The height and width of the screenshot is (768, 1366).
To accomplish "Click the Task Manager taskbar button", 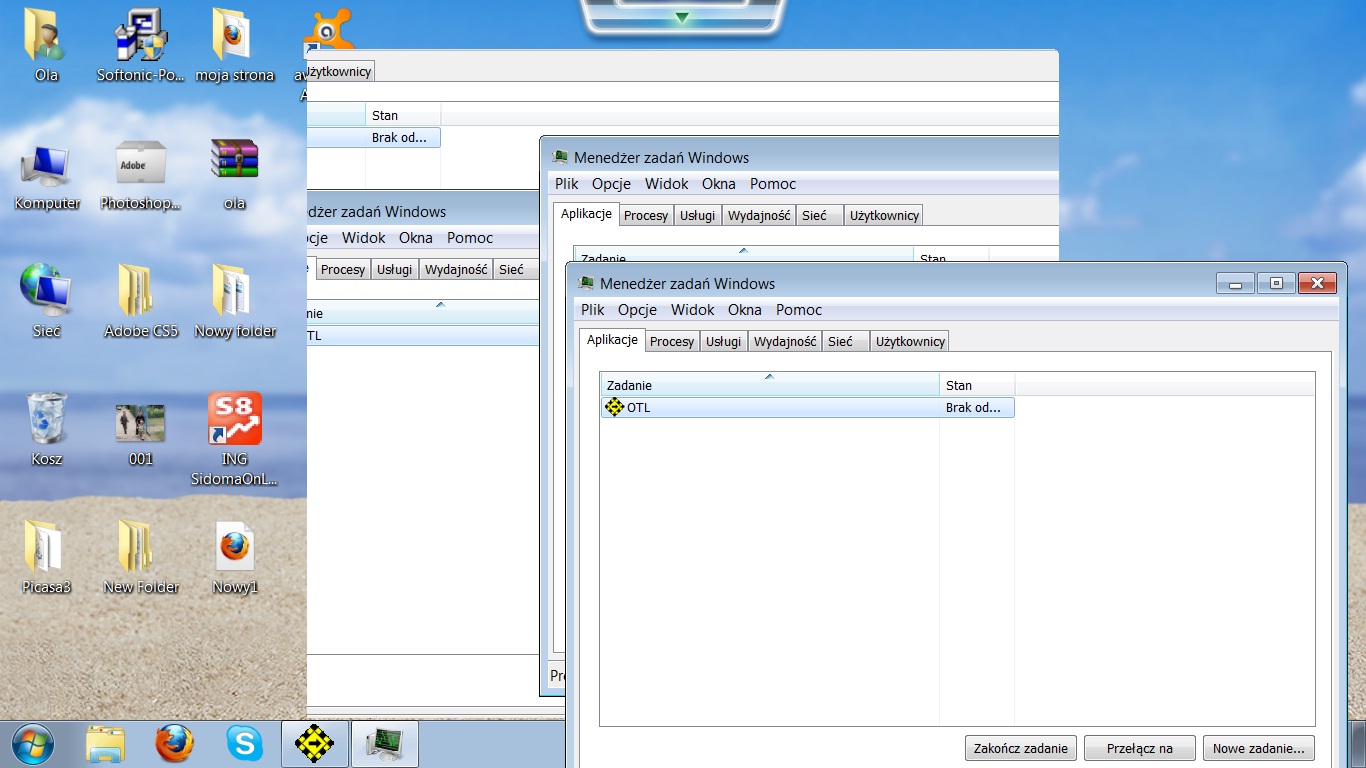I will pos(385,744).
